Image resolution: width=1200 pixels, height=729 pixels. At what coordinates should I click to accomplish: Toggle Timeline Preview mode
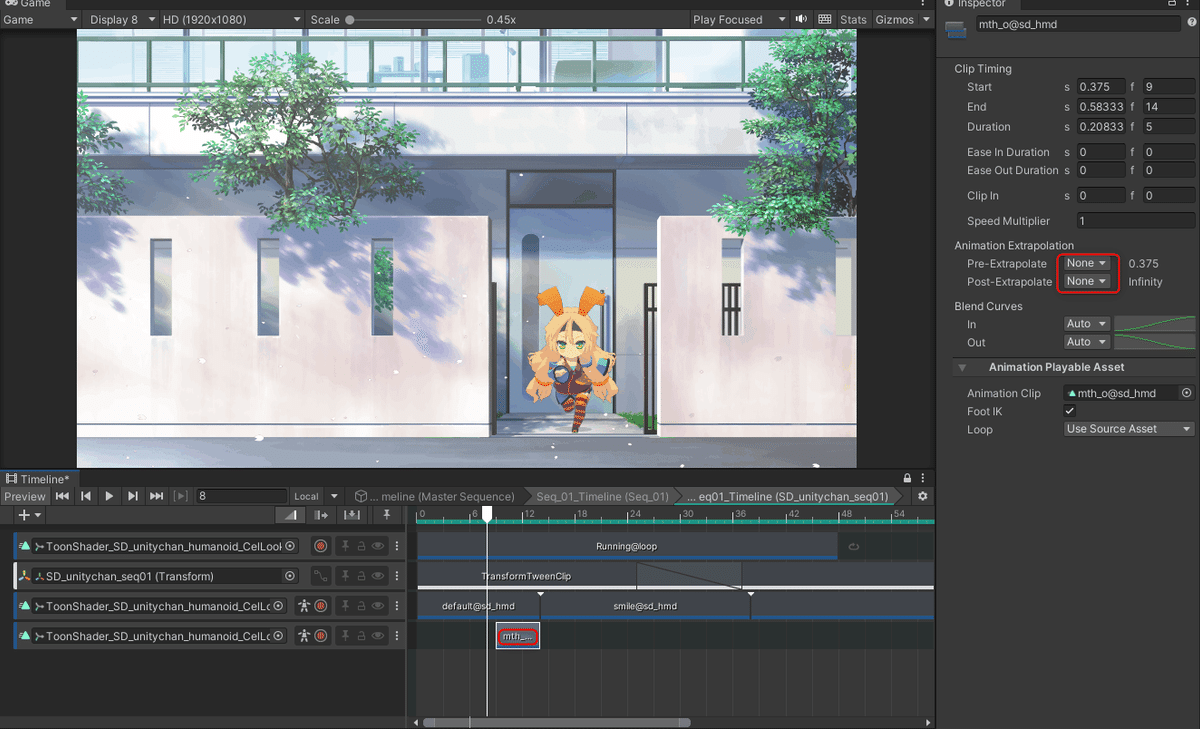(25, 496)
